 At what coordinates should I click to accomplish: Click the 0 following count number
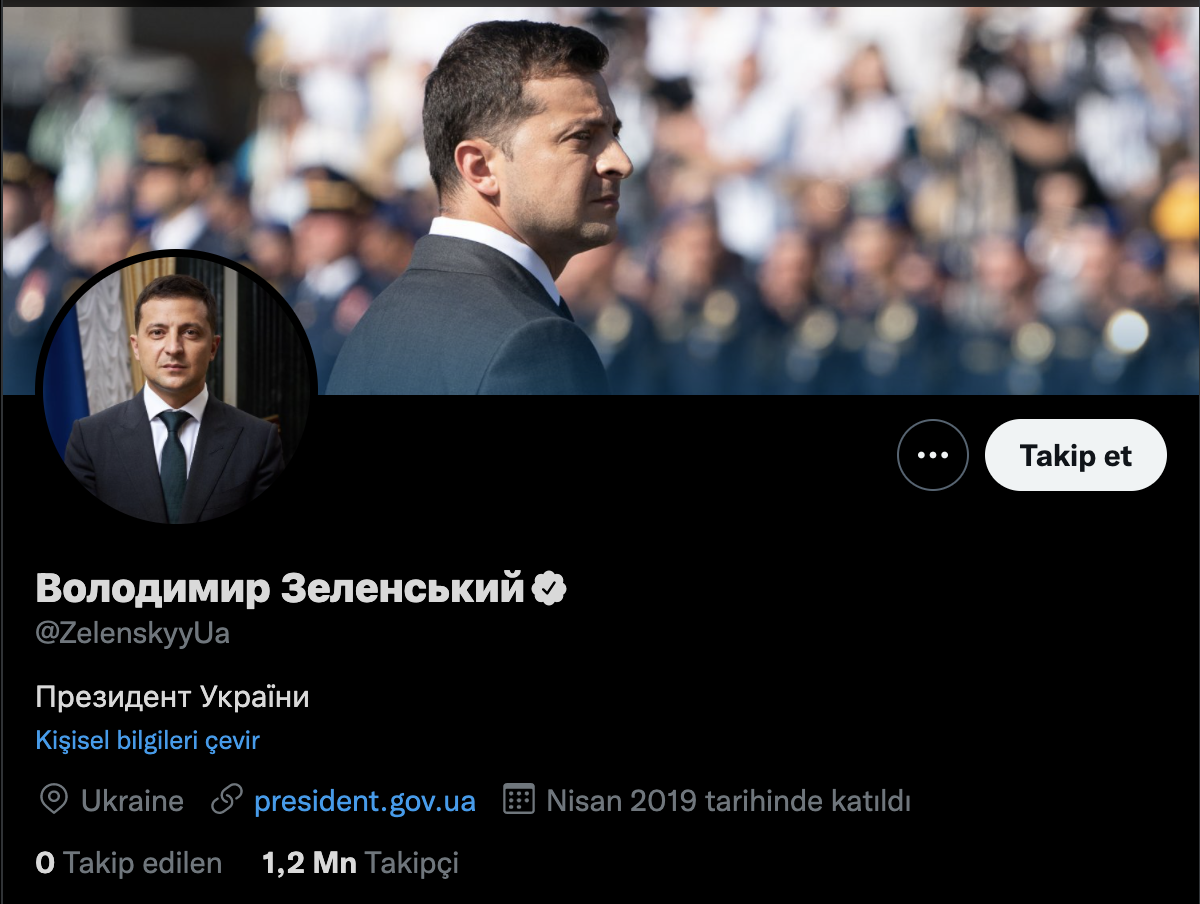pyautogui.click(x=45, y=862)
